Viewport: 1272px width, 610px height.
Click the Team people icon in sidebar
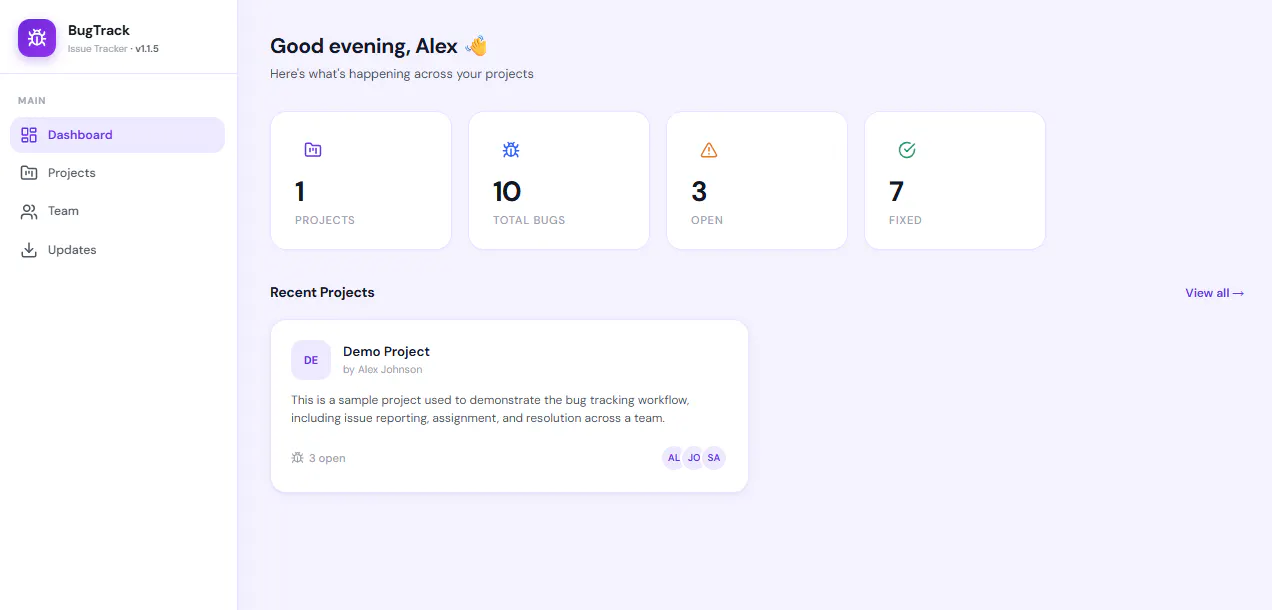(x=29, y=211)
